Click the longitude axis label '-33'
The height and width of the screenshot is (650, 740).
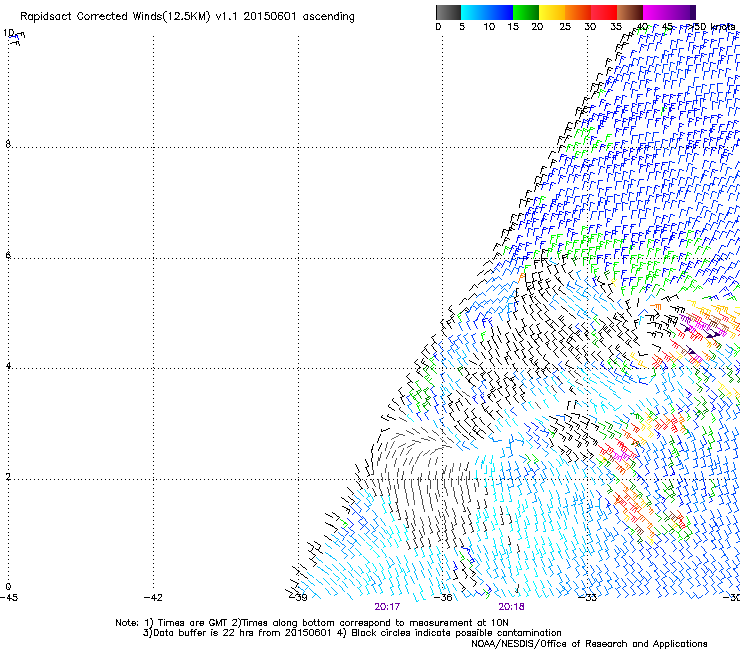588,598
